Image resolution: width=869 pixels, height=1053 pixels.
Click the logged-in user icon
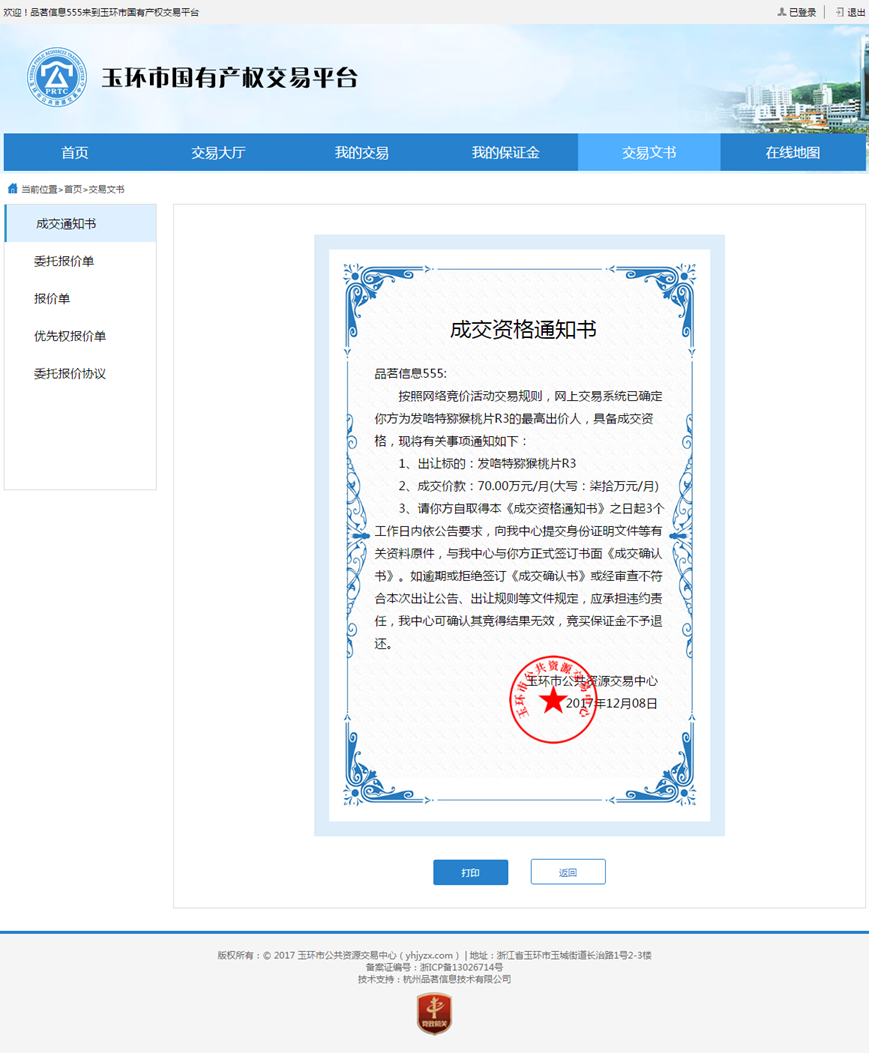tap(782, 12)
